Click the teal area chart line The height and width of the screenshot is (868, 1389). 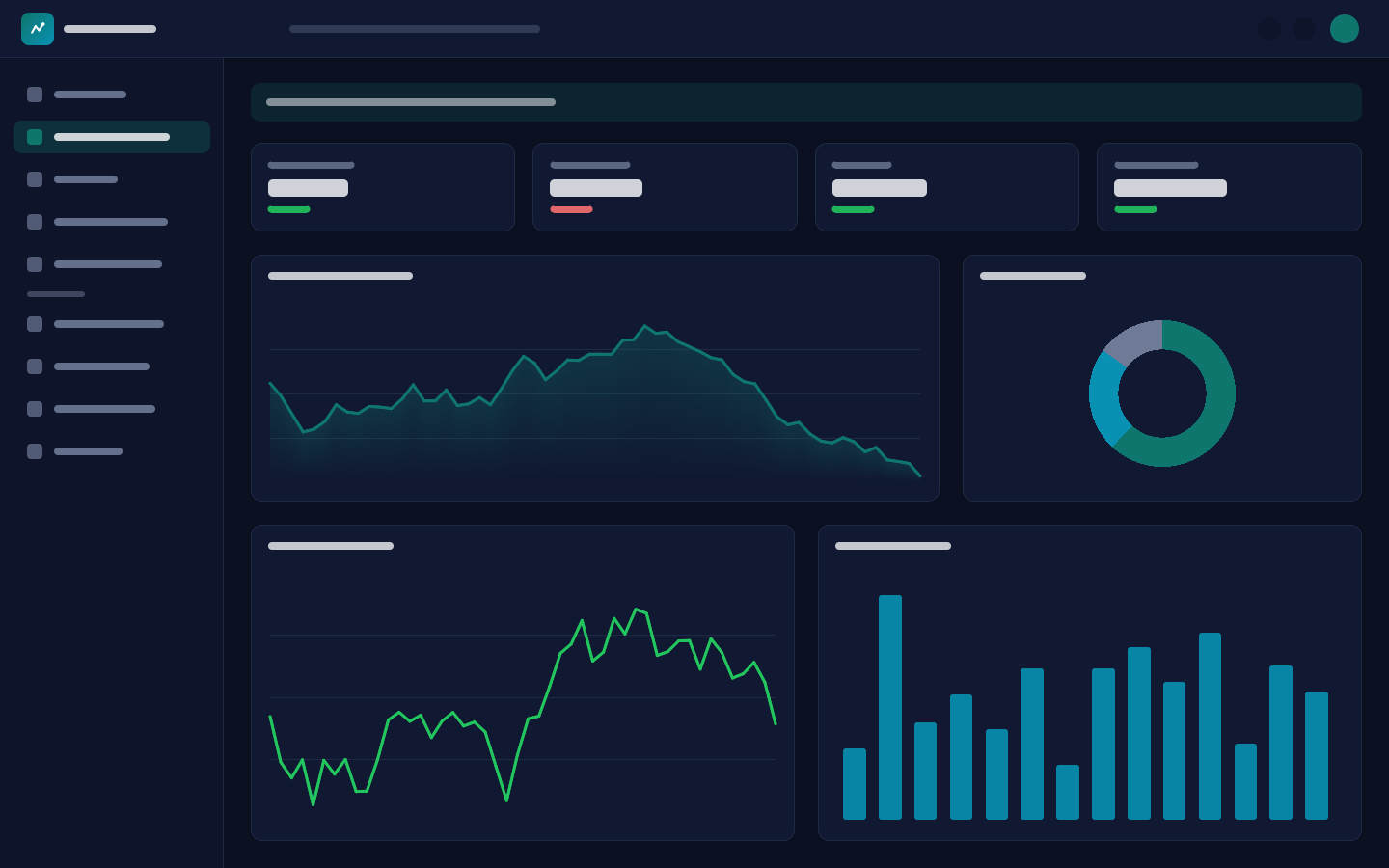point(595,355)
